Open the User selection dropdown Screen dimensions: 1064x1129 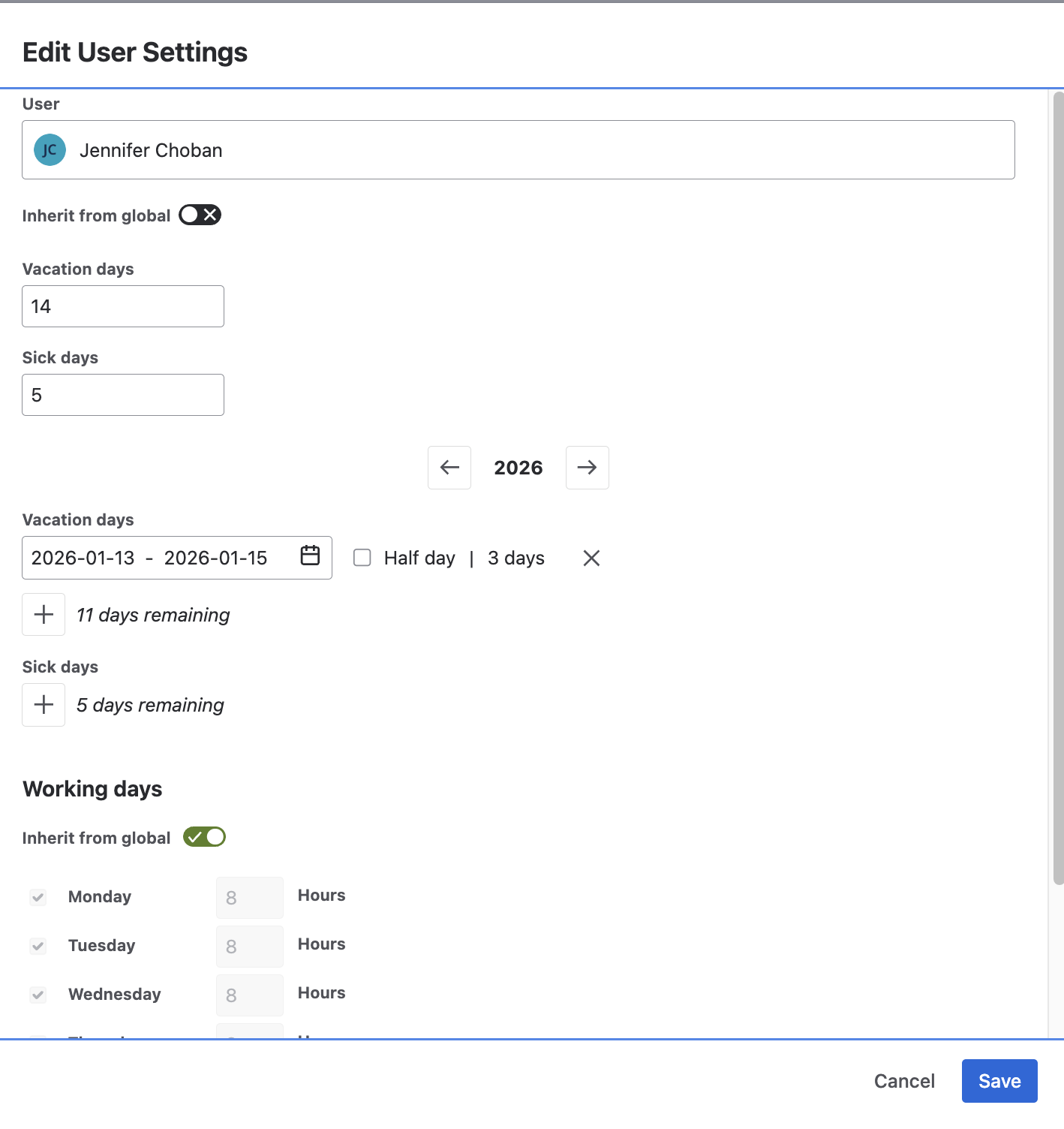tap(518, 150)
